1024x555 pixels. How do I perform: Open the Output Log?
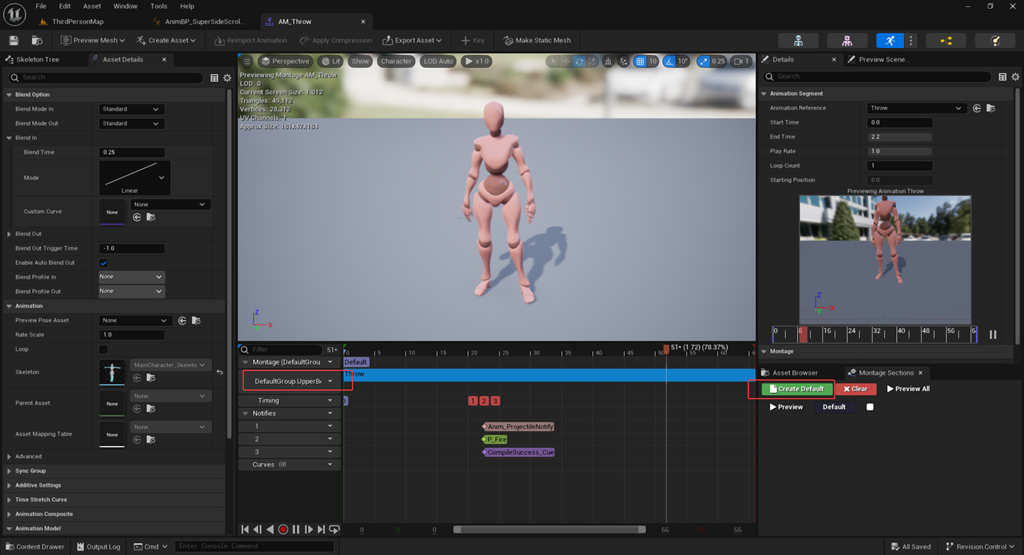tap(99, 547)
